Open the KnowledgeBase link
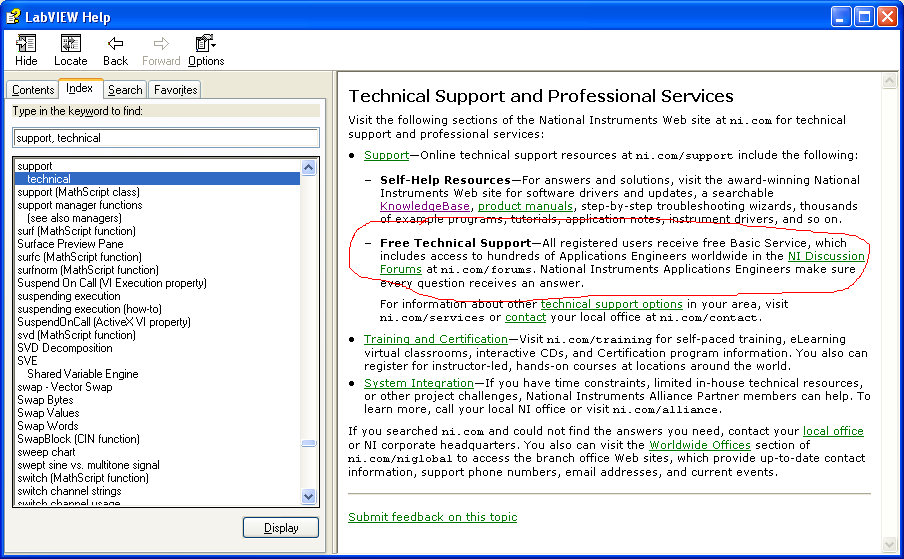The image size is (904, 559). click(x=425, y=206)
